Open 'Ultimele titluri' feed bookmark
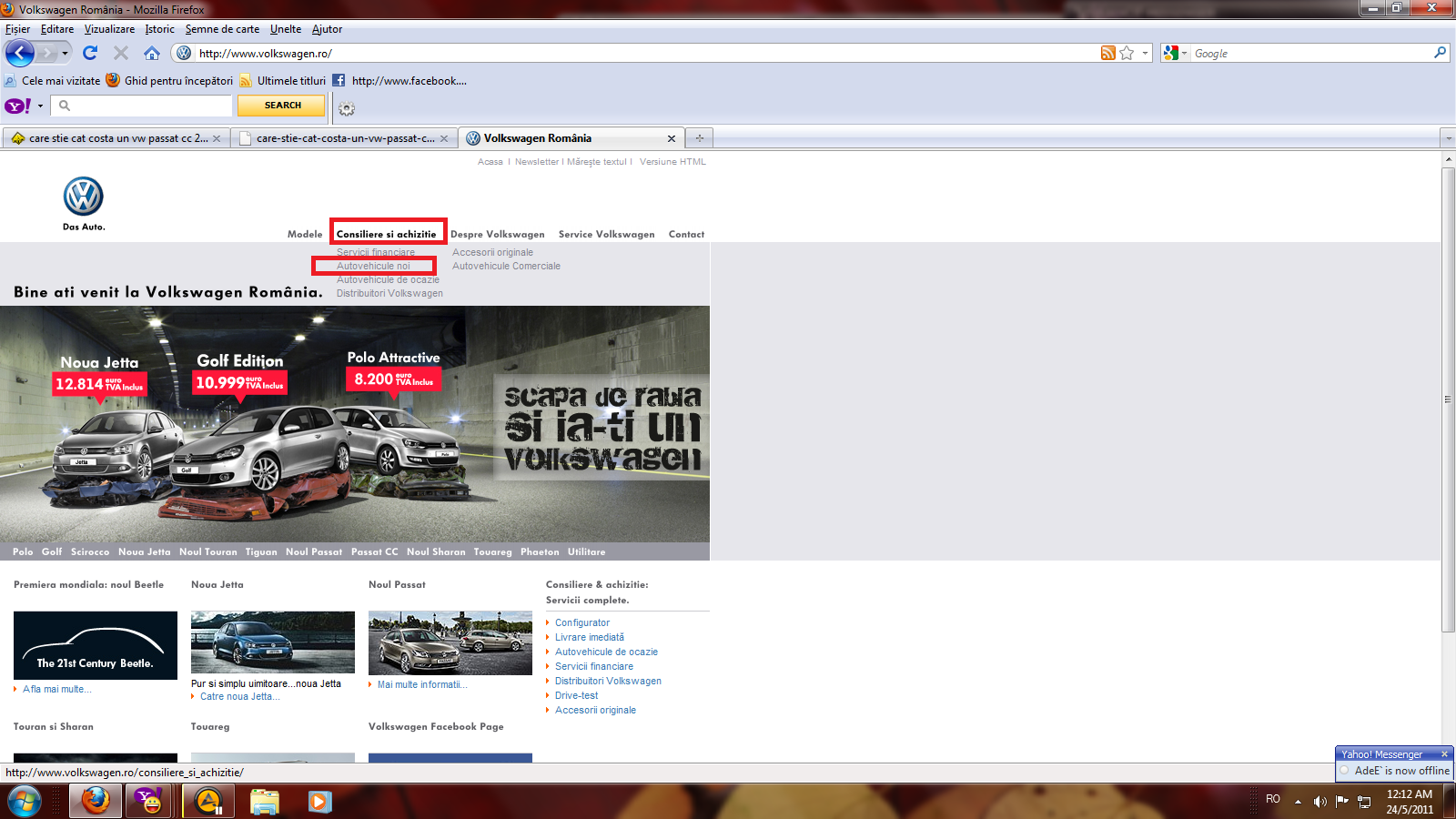The height and width of the screenshot is (819, 1456). [x=283, y=81]
